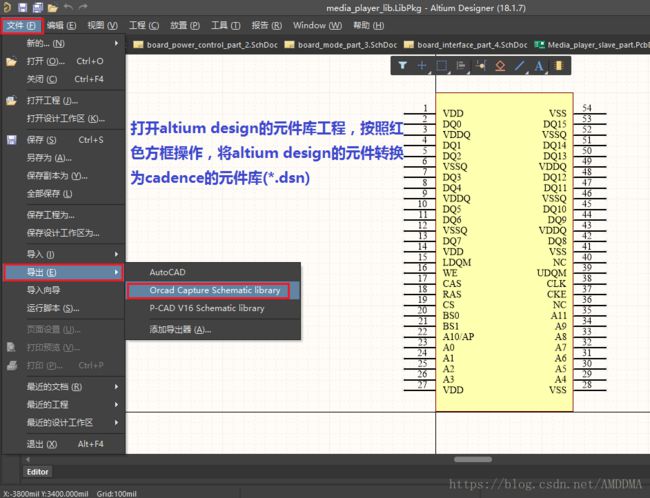Select the Place Text String tool
This screenshot has height=498, width=650.
(x=538, y=66)
